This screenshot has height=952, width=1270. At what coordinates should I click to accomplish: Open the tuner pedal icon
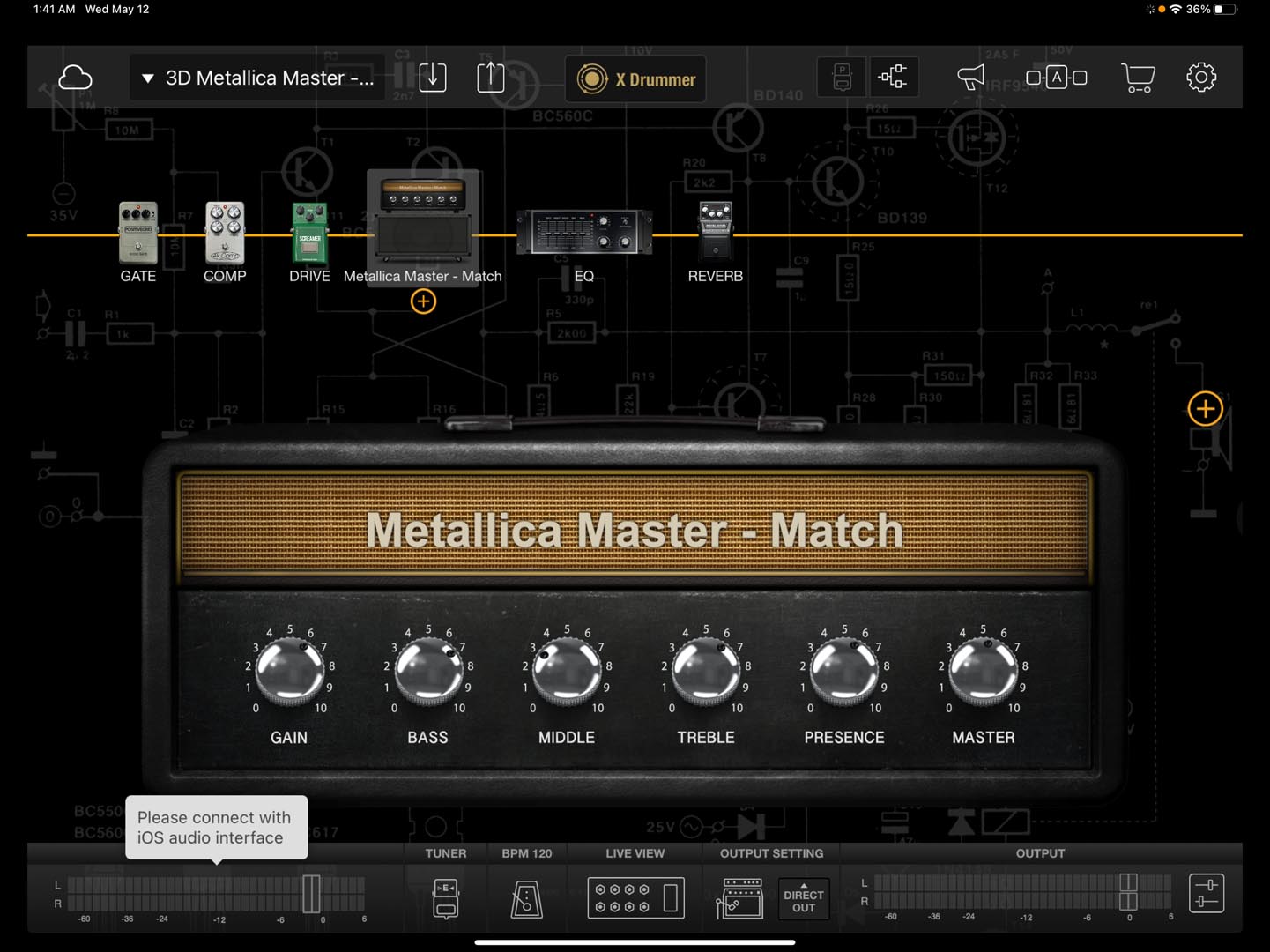click(446, 898)
